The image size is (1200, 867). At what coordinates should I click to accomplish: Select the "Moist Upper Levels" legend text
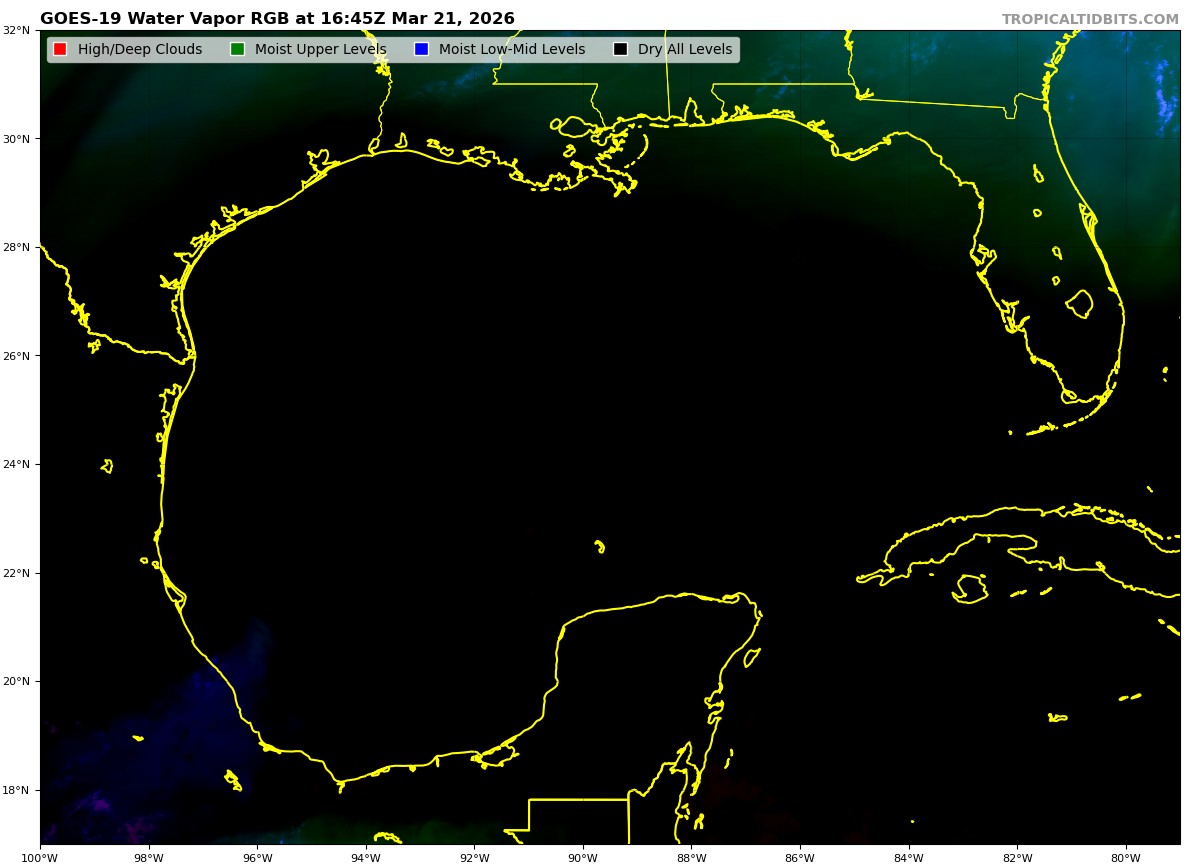coord(320,50)
